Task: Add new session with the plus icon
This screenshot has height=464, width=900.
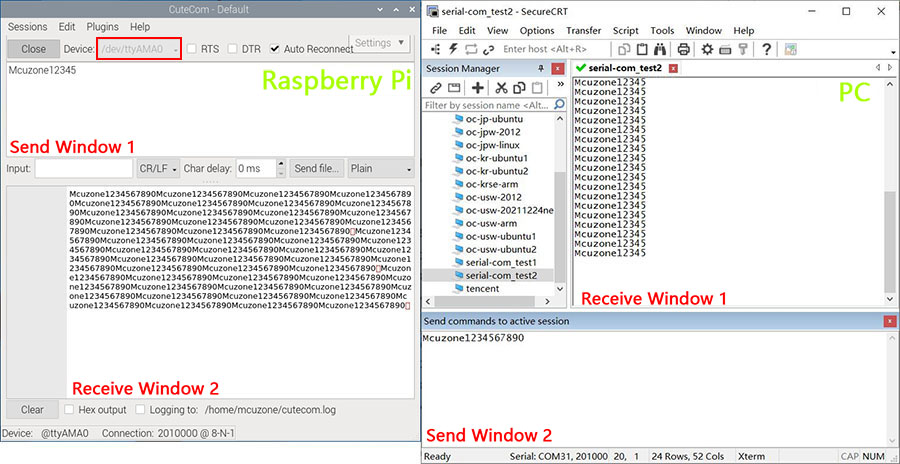Action: (x=477, y=88)
